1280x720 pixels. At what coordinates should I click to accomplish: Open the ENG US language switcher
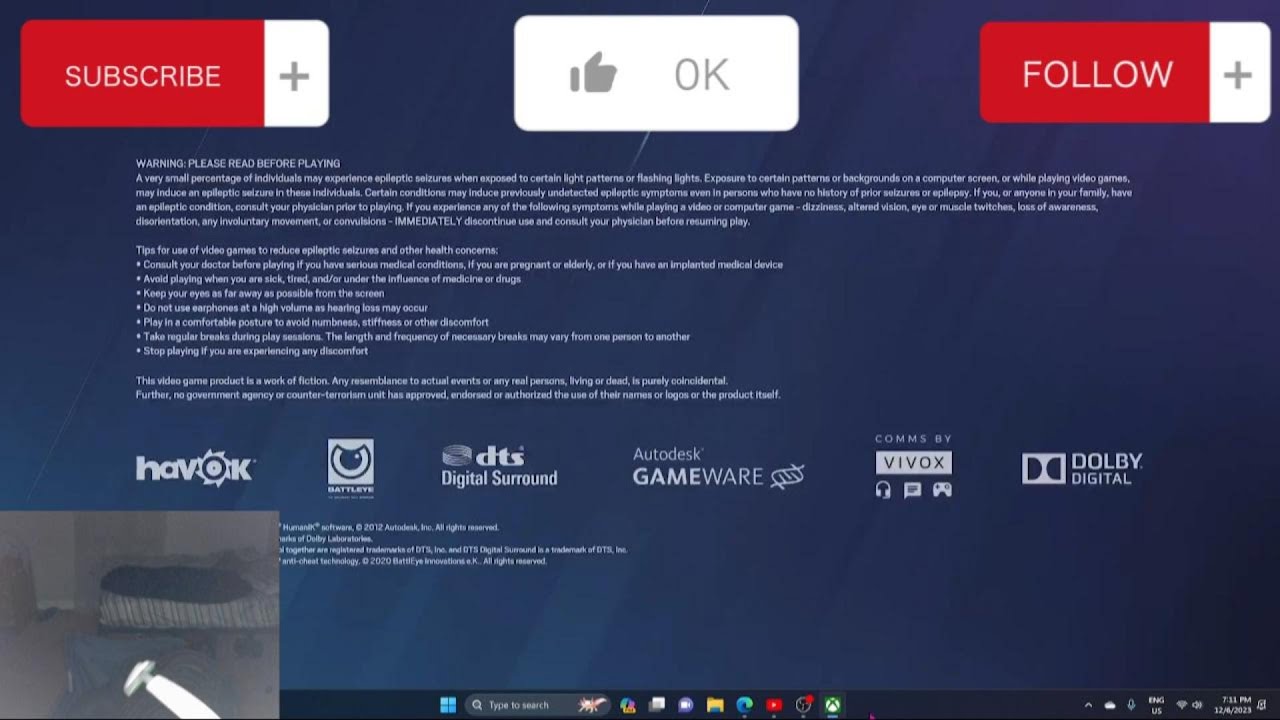pyautogui.click(x=1157, y=705)
